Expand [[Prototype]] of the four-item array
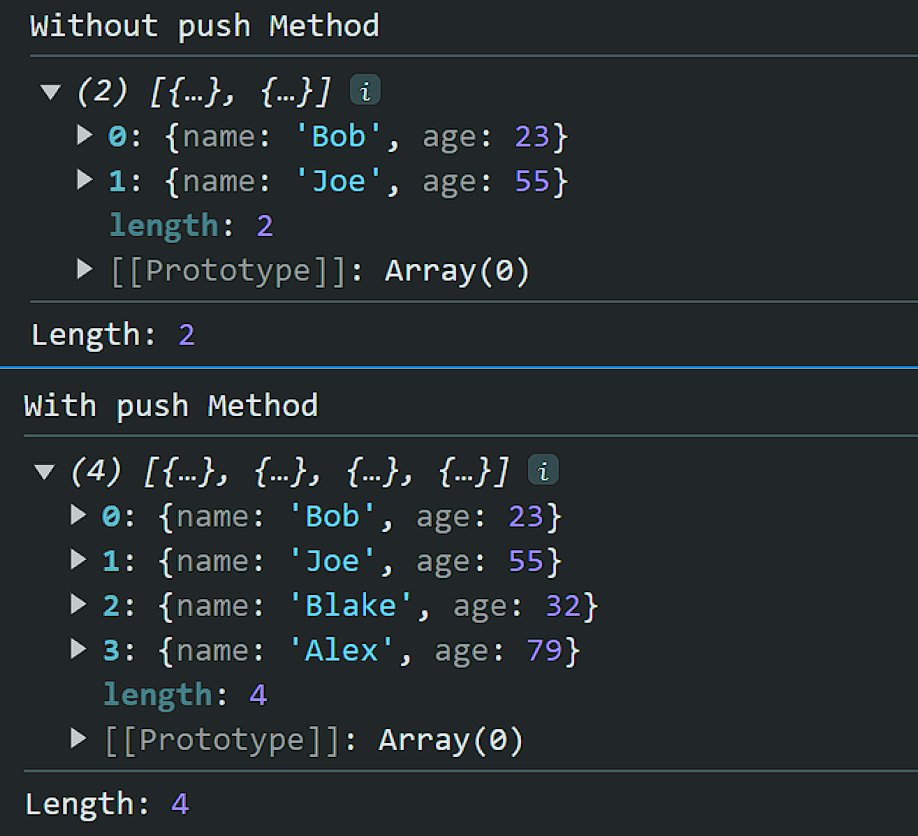 [79, 739]
